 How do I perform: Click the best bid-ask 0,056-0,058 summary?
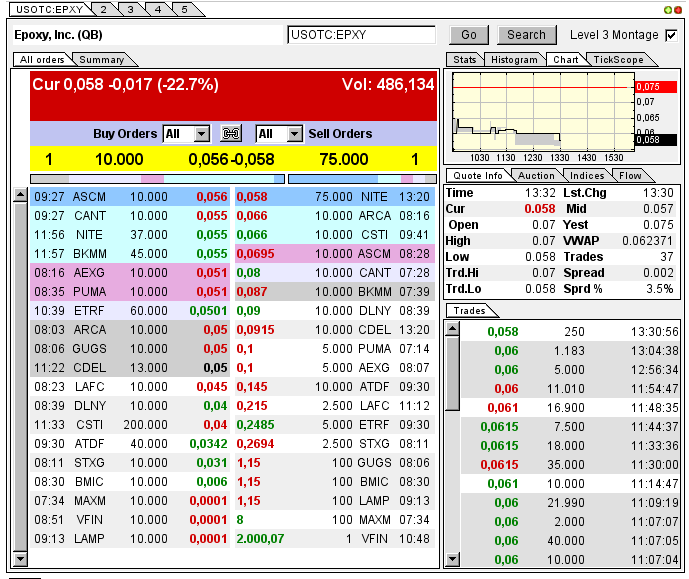tap(231, 159)
